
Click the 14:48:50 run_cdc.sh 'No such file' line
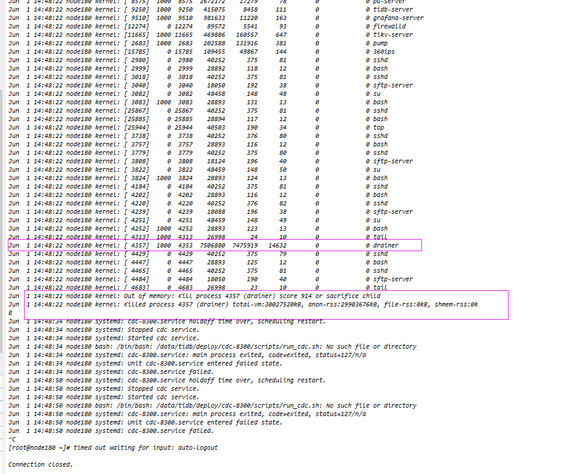212,406
